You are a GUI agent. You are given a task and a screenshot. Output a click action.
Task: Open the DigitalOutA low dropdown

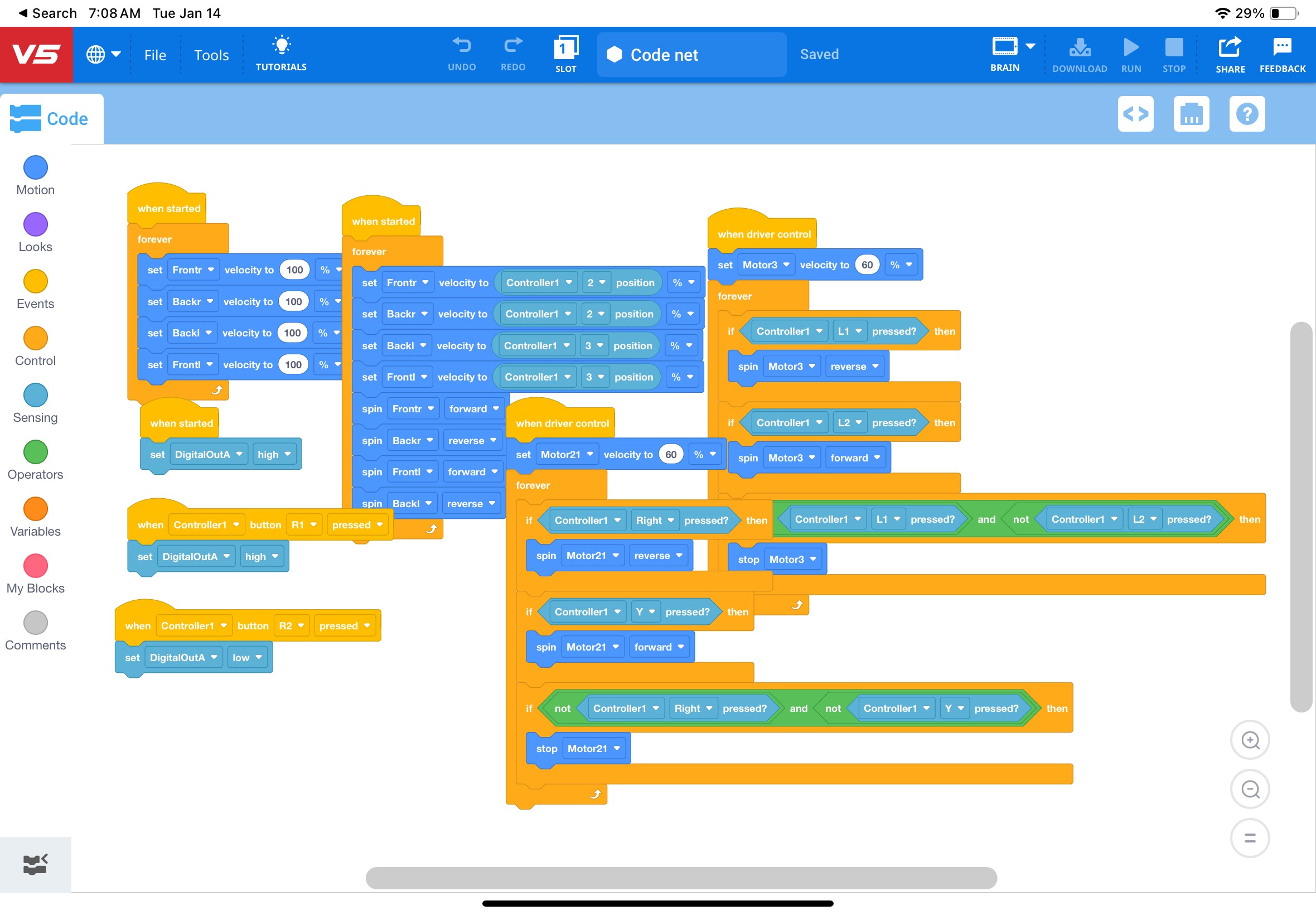pyautogui.click(x=247, y=658)
